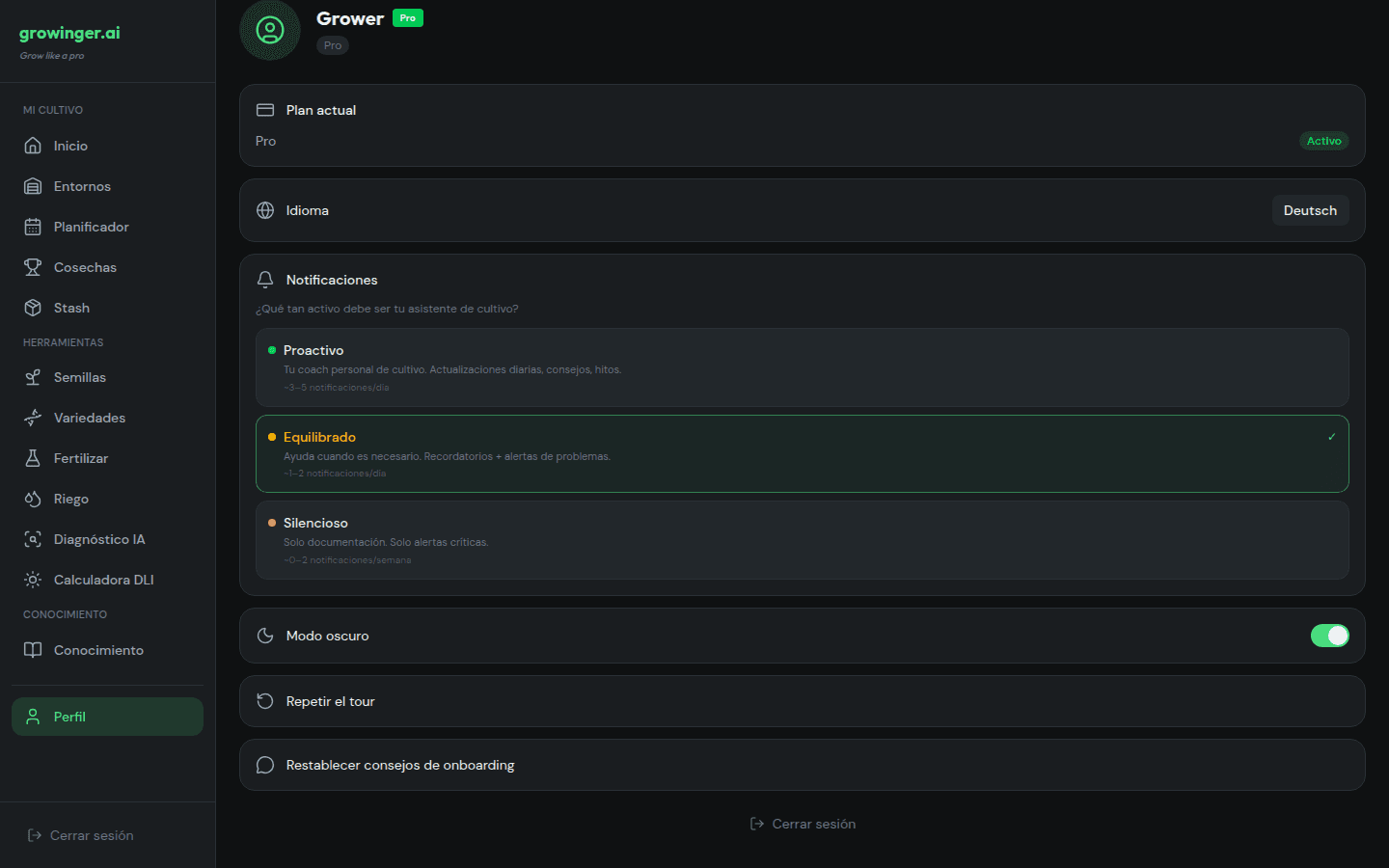The image size is (1389, 868).
Task: Open the Stash sidebar entry
Action: 107,308
